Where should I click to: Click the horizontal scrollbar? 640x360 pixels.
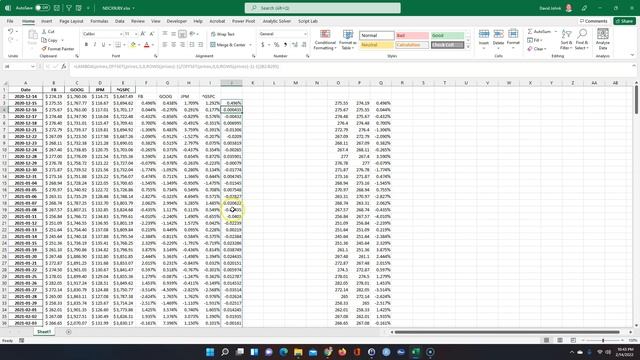(x=507, y=332)
